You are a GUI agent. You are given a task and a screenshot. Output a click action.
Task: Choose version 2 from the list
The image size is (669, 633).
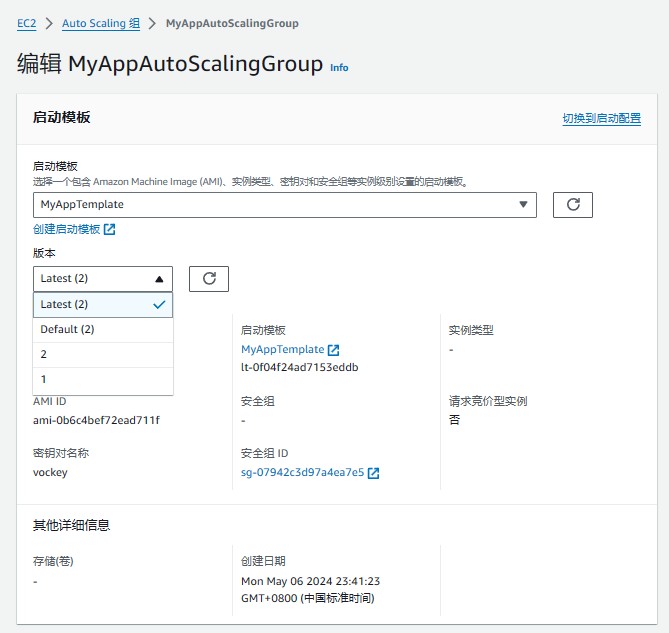pyautogui.click(x=103, y=355)
